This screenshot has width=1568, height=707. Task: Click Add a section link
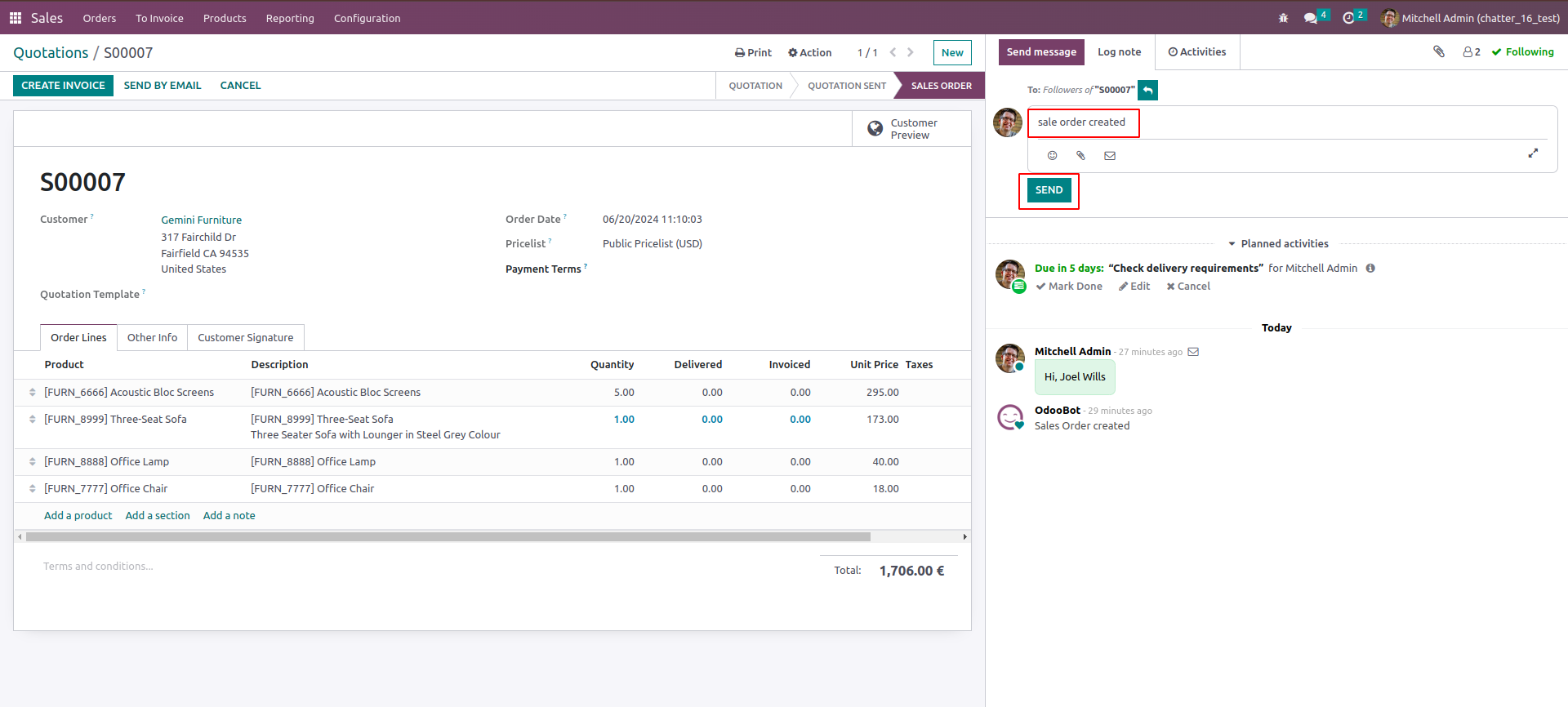tap(158, 515)
